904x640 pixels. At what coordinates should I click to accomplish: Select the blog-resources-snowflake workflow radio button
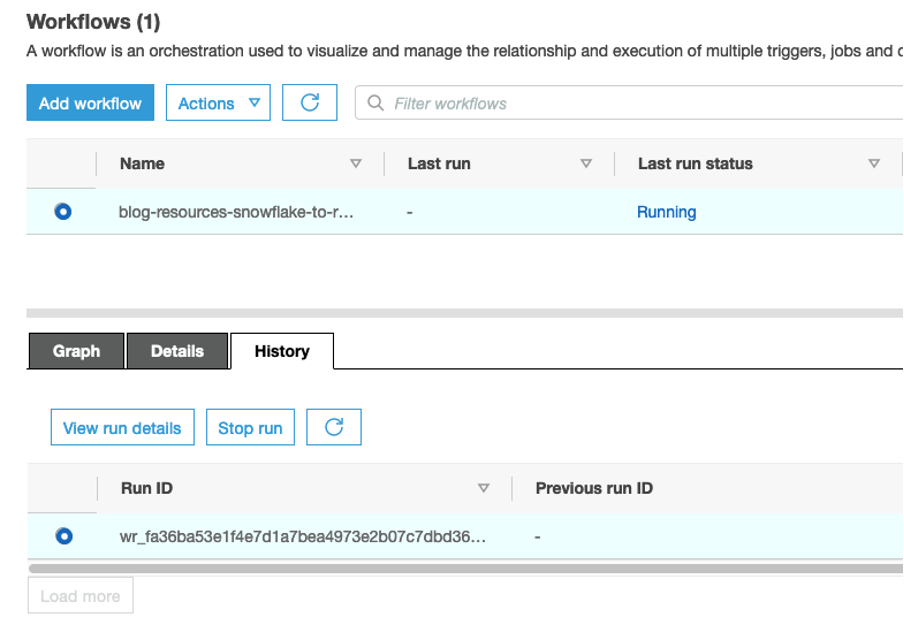(63, 212)
